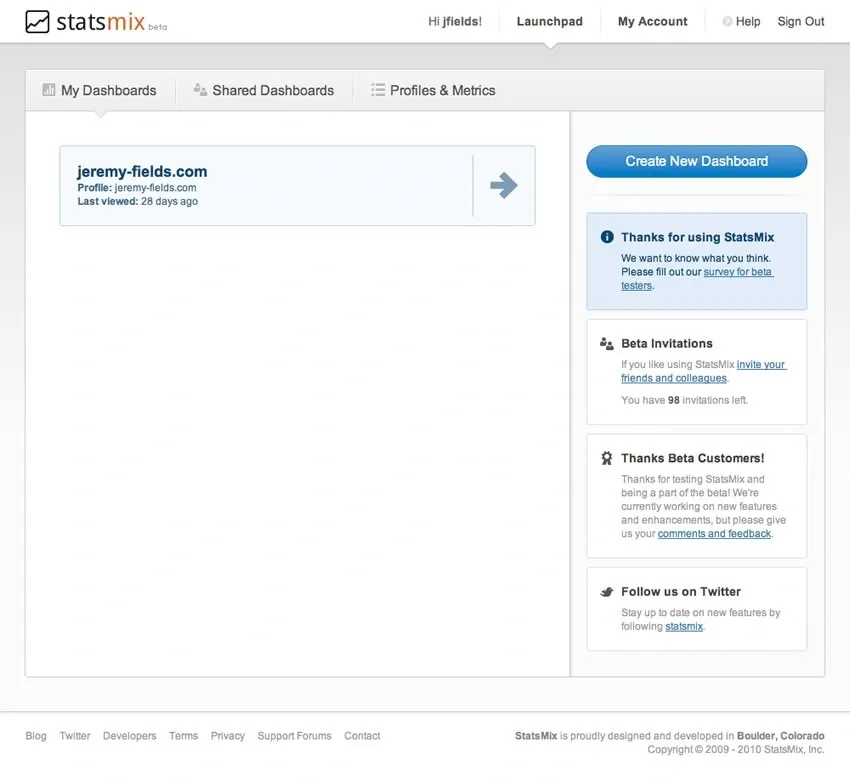Screen dimensions: 850x782
Task: Open Support Forums in the footer
Action: pos(294,736)
